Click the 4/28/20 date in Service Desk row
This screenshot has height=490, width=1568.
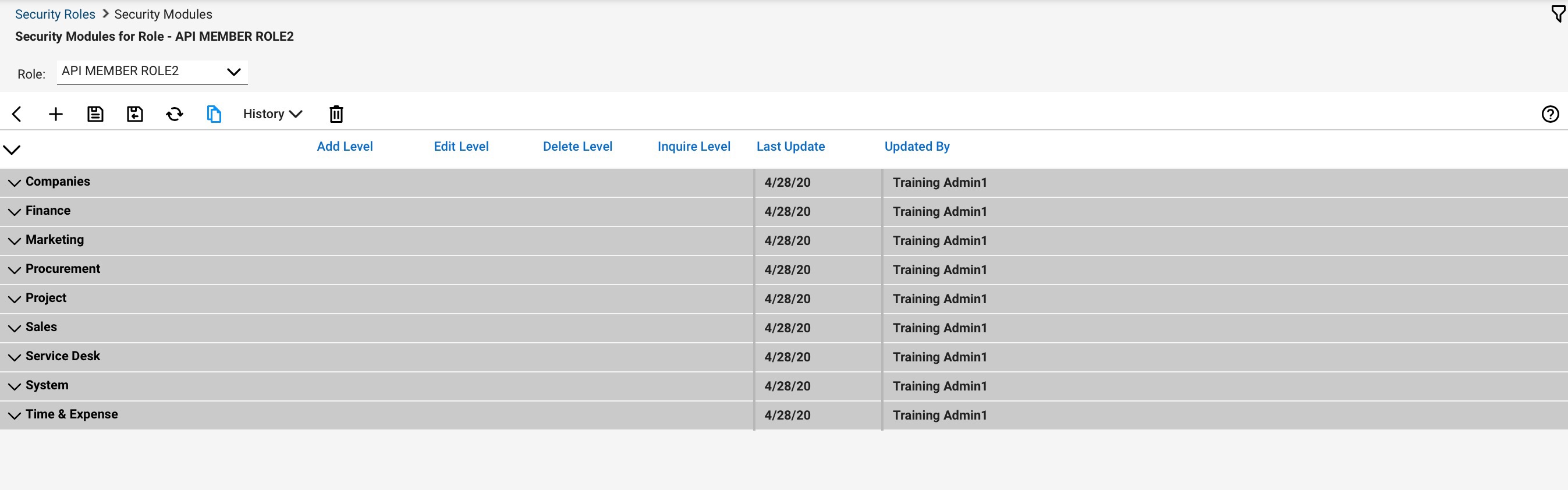pos(787,357)
